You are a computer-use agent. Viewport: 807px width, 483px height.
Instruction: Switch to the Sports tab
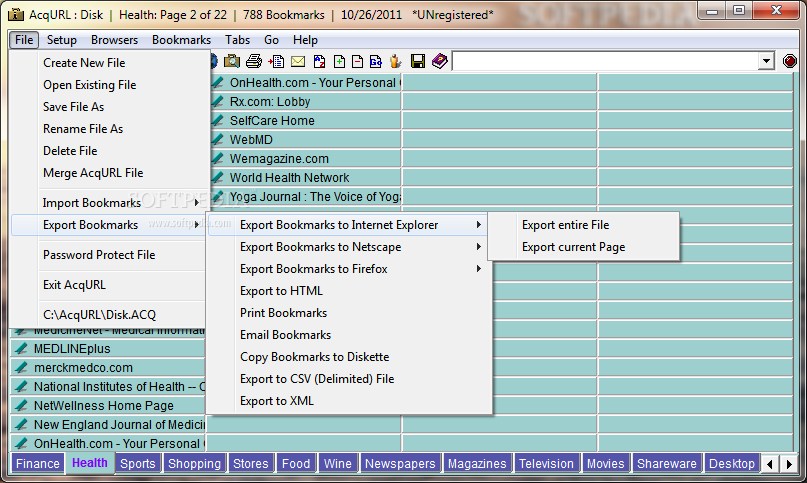137,463
